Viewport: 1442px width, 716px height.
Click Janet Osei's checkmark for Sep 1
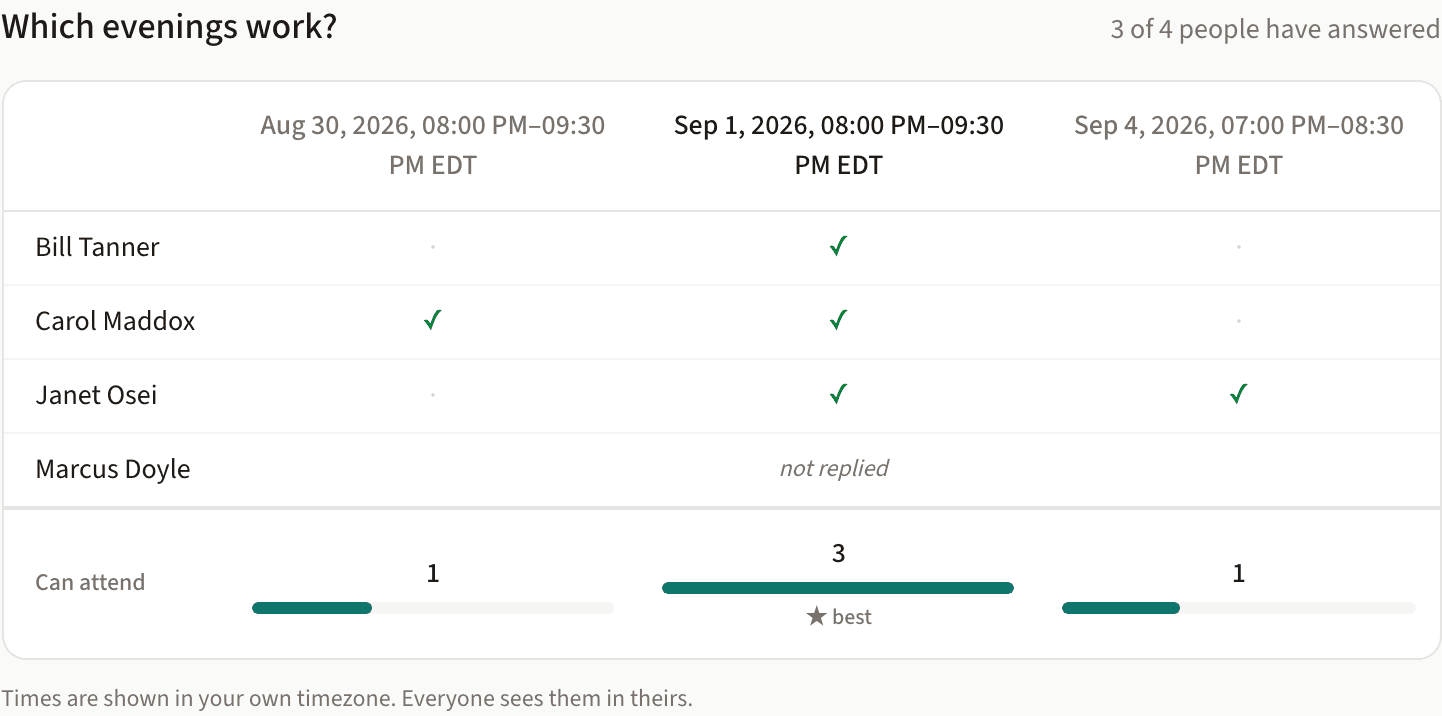tap(838, 395)
